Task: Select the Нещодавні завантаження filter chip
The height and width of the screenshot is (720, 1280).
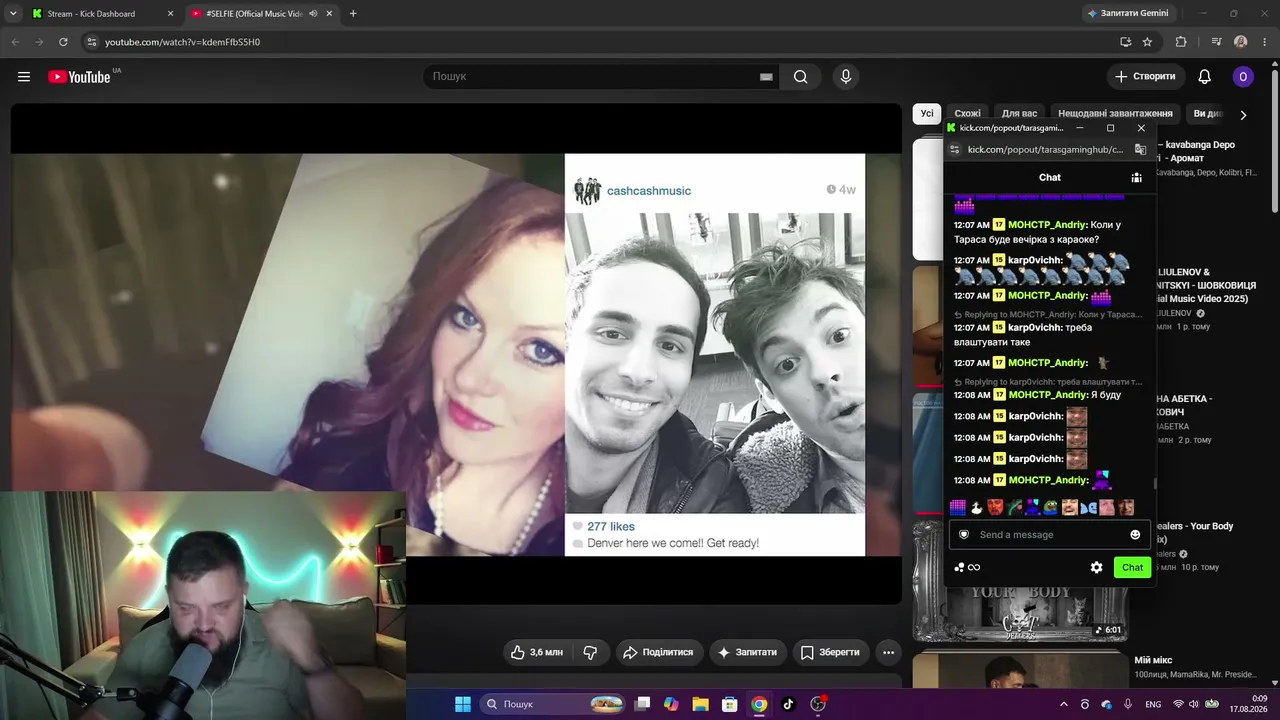Action: 1115,114
